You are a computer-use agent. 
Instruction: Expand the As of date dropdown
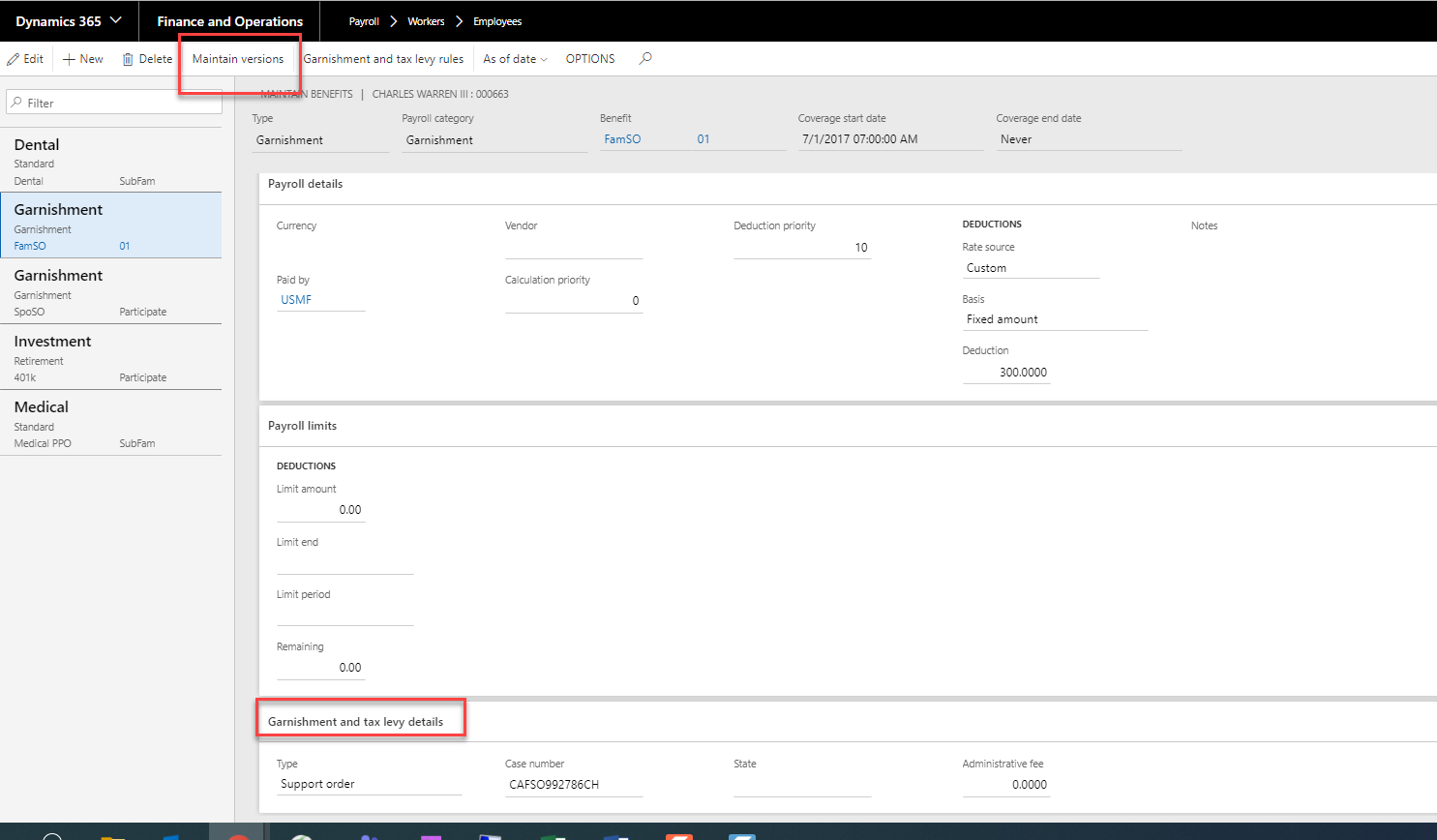pos(515,59)
